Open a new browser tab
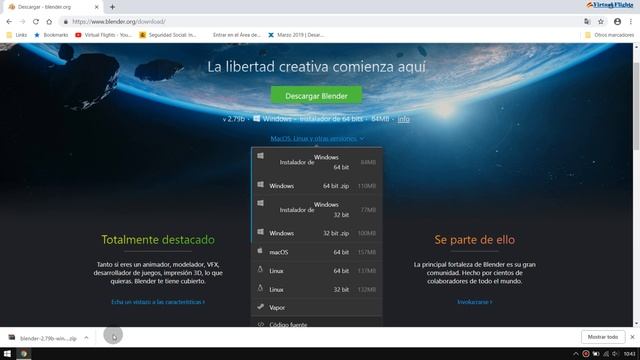The image size is (640, 360). 112,7
